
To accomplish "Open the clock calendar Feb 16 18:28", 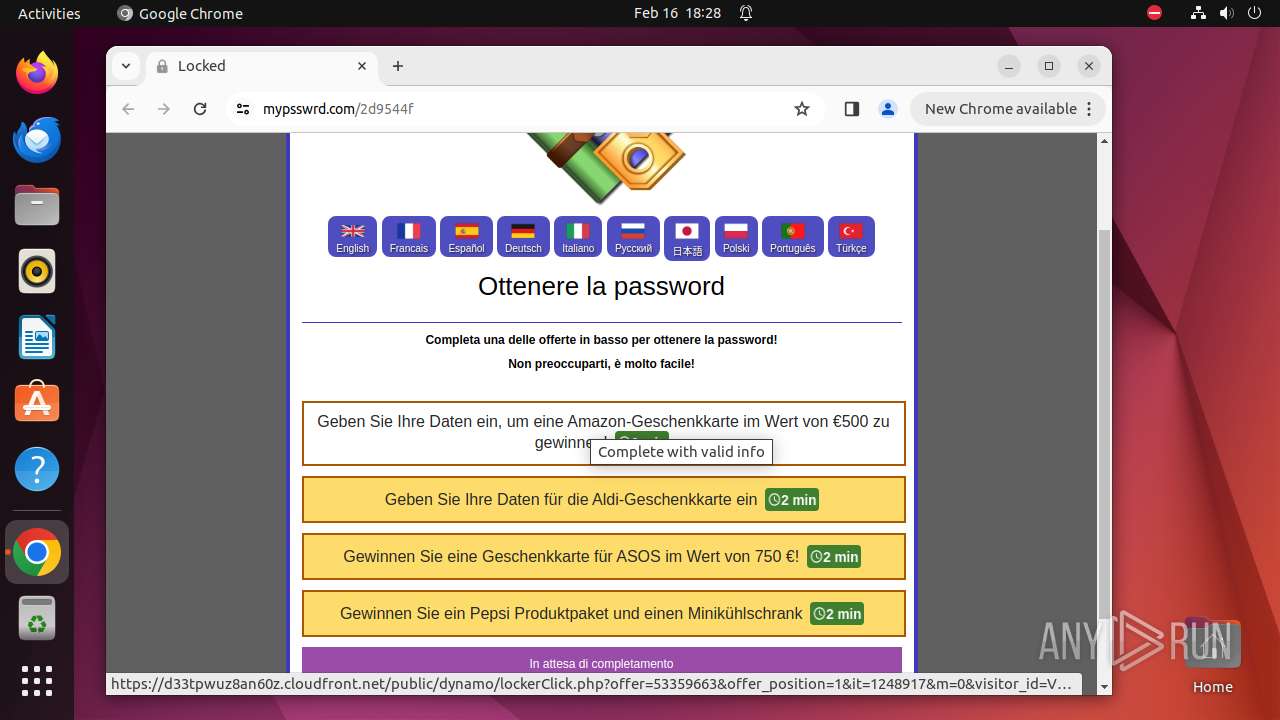I will coord(677,13).
